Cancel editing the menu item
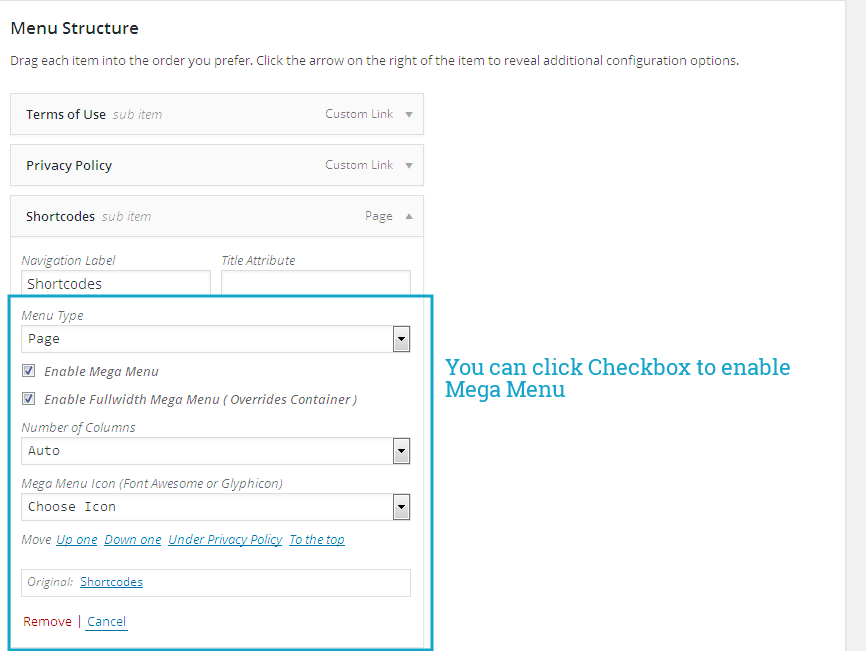This screenshot has height=651, width=866. coord(106,622)
